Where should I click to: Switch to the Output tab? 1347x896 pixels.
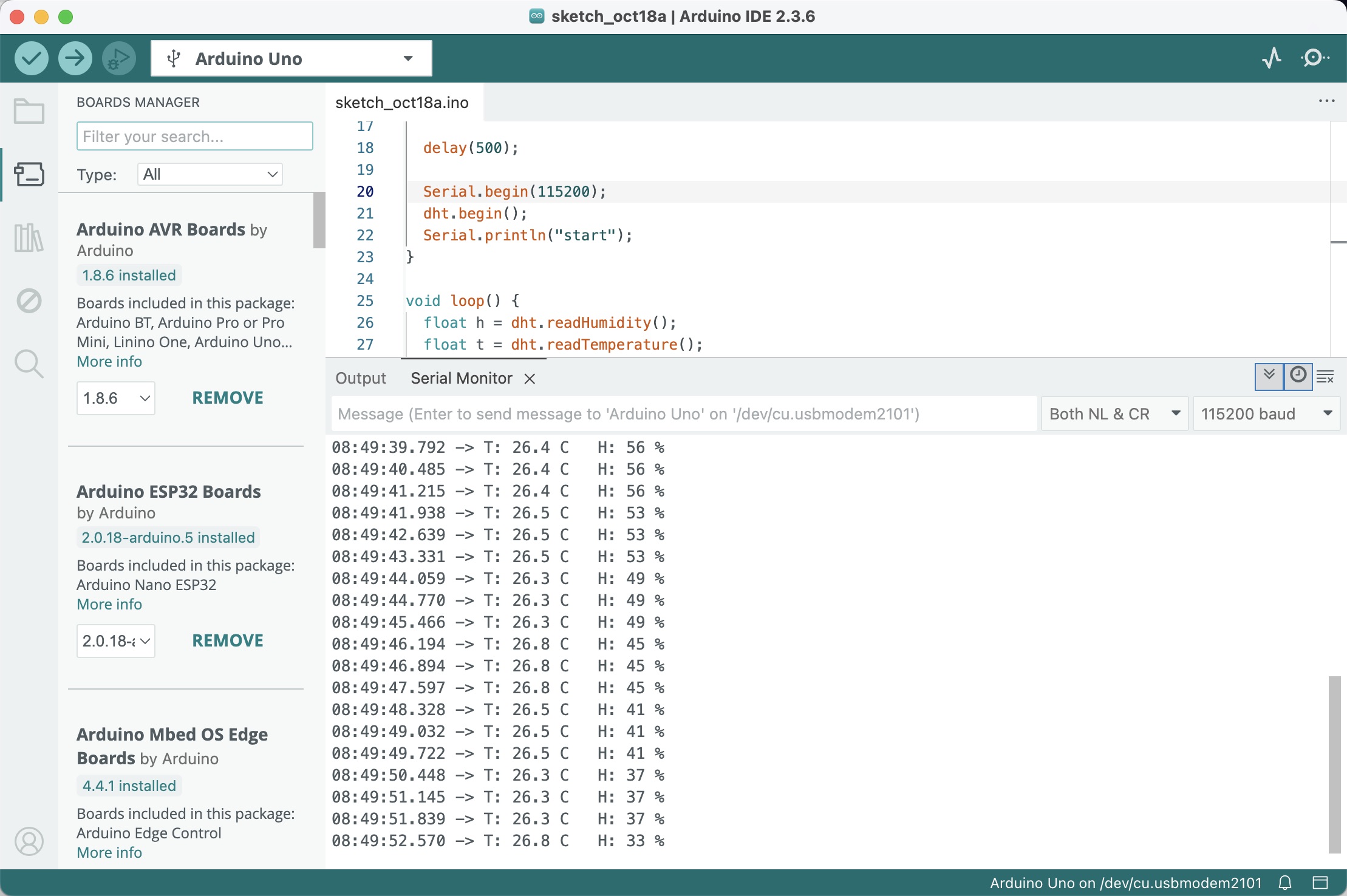[x=360, y=378]
